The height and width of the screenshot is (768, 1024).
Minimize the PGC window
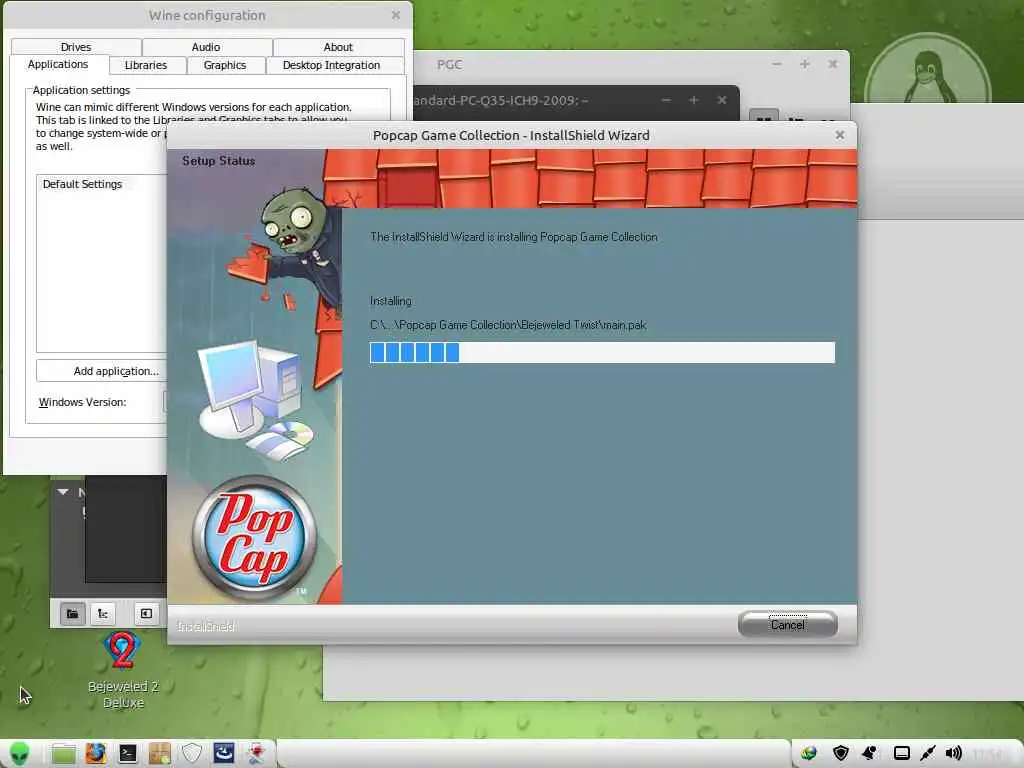click(x=776, y=64)
